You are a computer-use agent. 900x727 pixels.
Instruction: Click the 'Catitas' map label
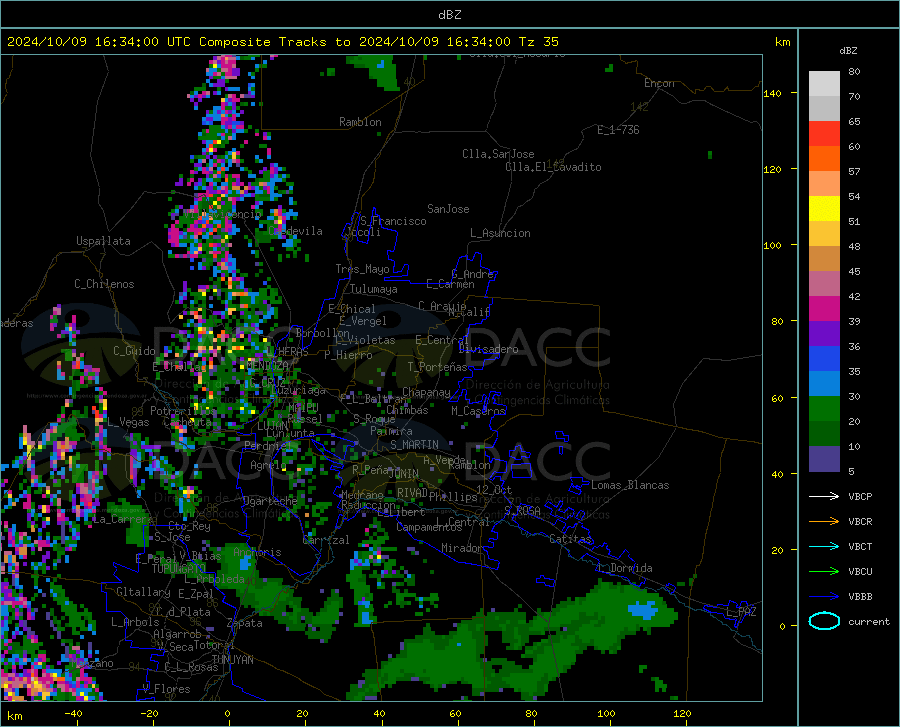click(x=570, y=539)
